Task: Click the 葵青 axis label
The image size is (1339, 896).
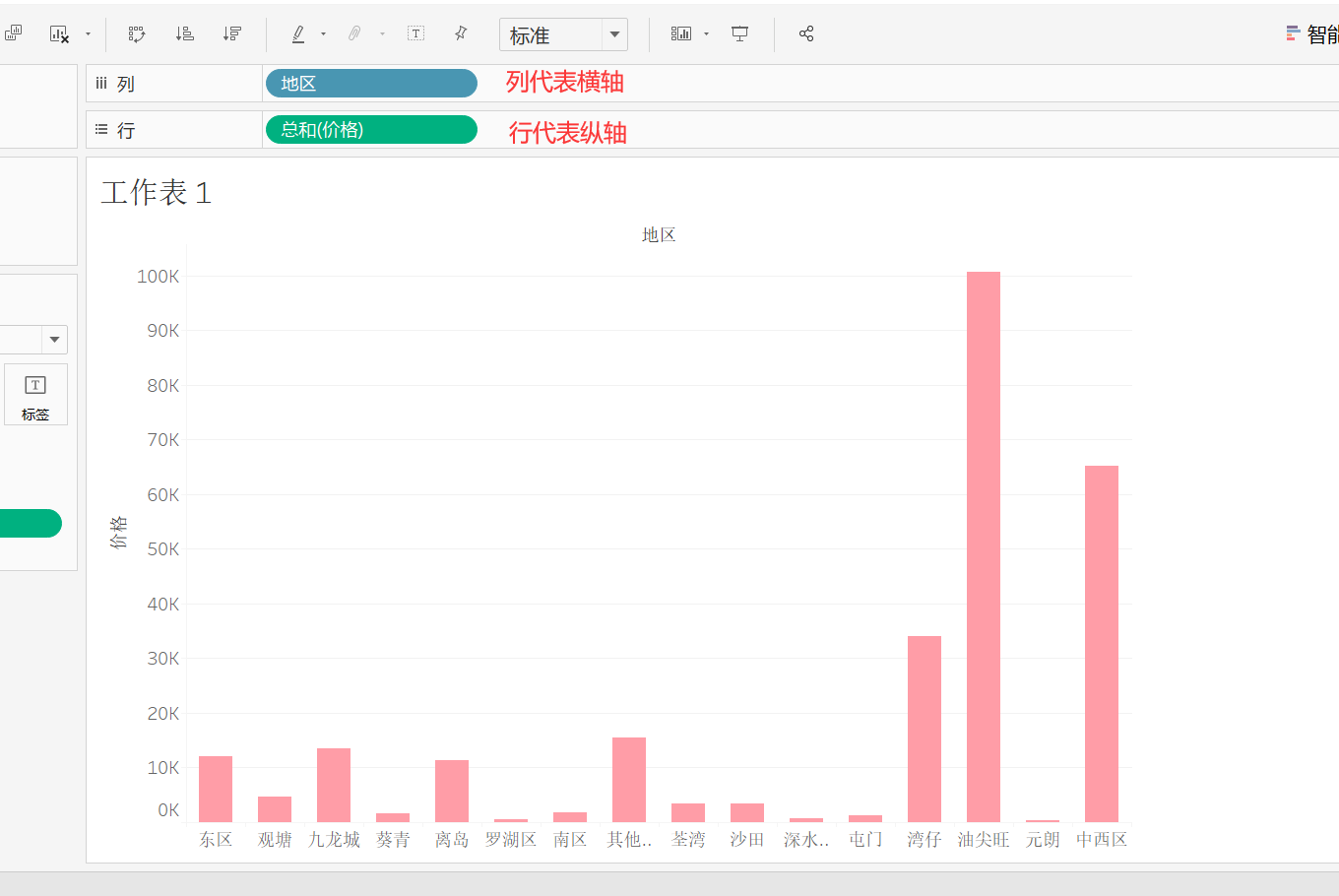Action: pyautogui.click(x=393, y=839)
